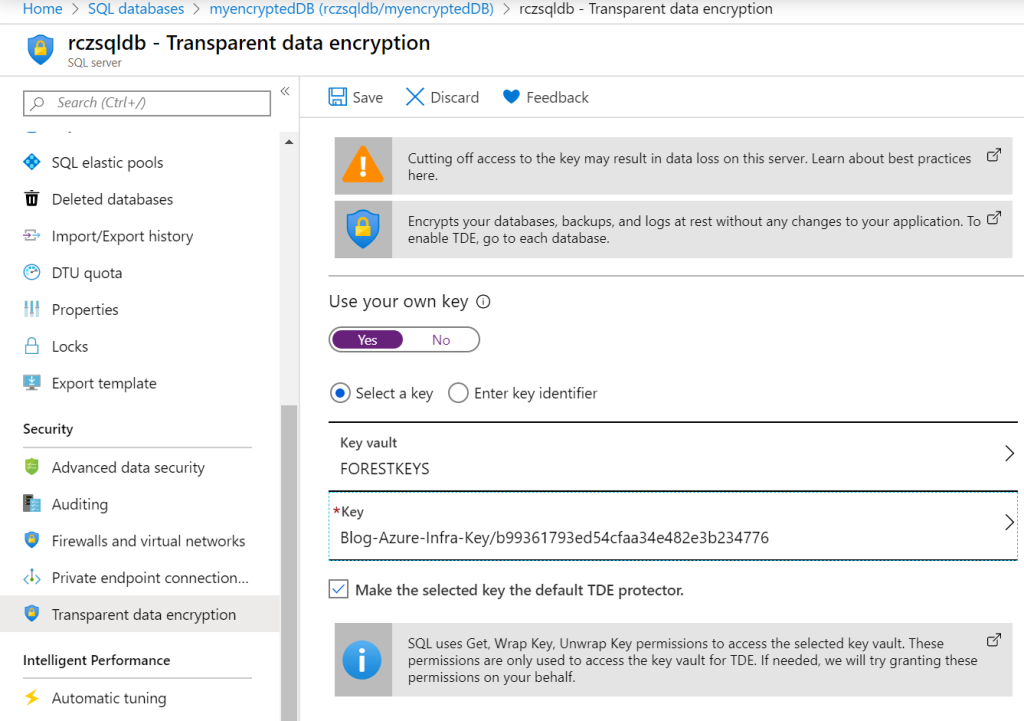Click the SQL server shield icon in header

point(40,50)
